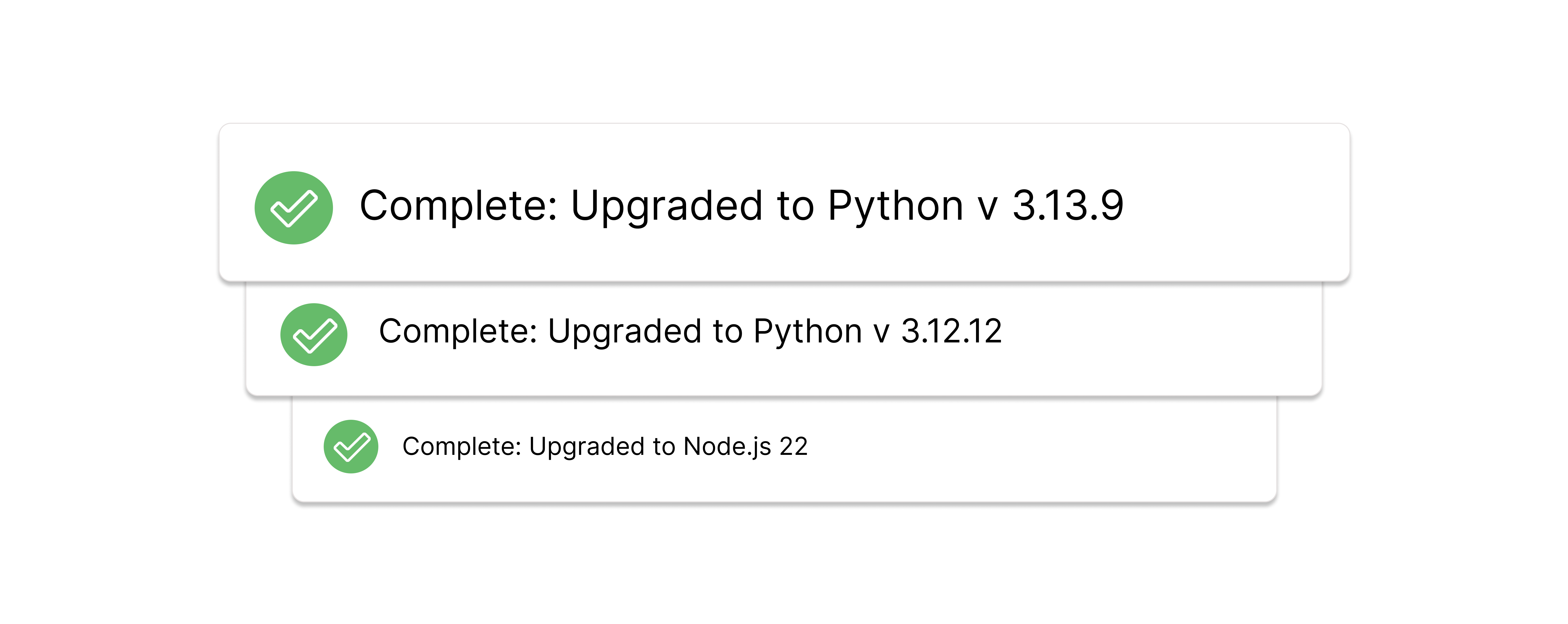Click the word Python in the 3.13.9 card

coord(895,206)
